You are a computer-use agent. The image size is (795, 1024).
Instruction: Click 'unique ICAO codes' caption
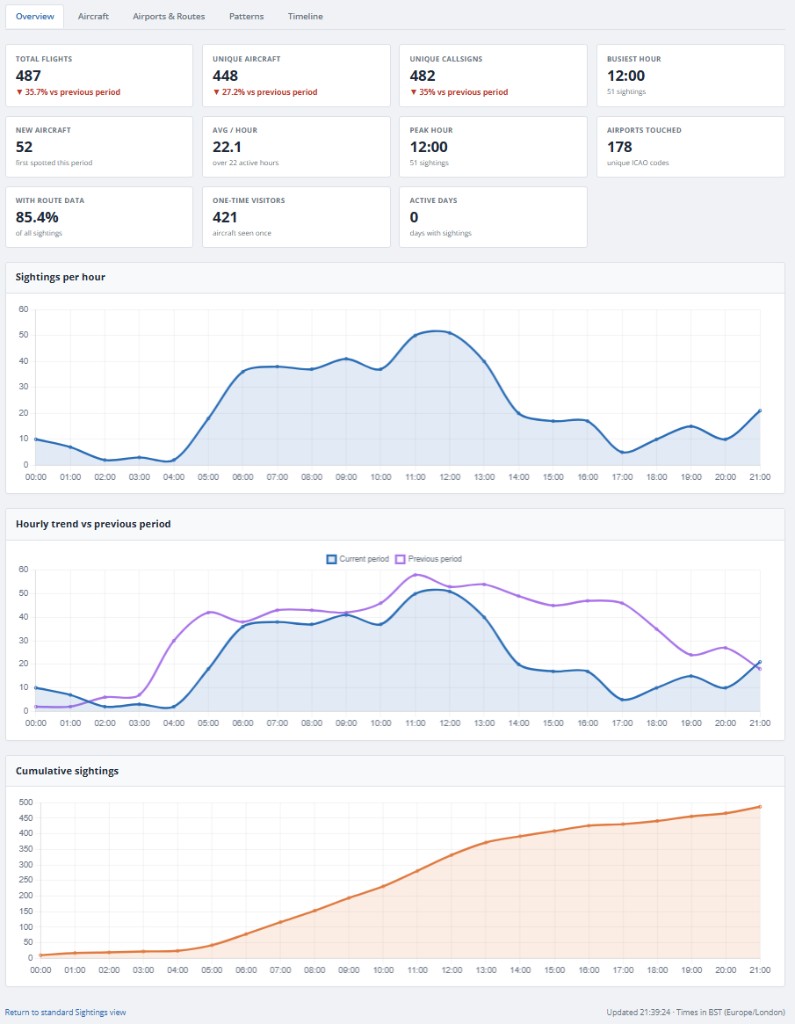pos(638,163)
